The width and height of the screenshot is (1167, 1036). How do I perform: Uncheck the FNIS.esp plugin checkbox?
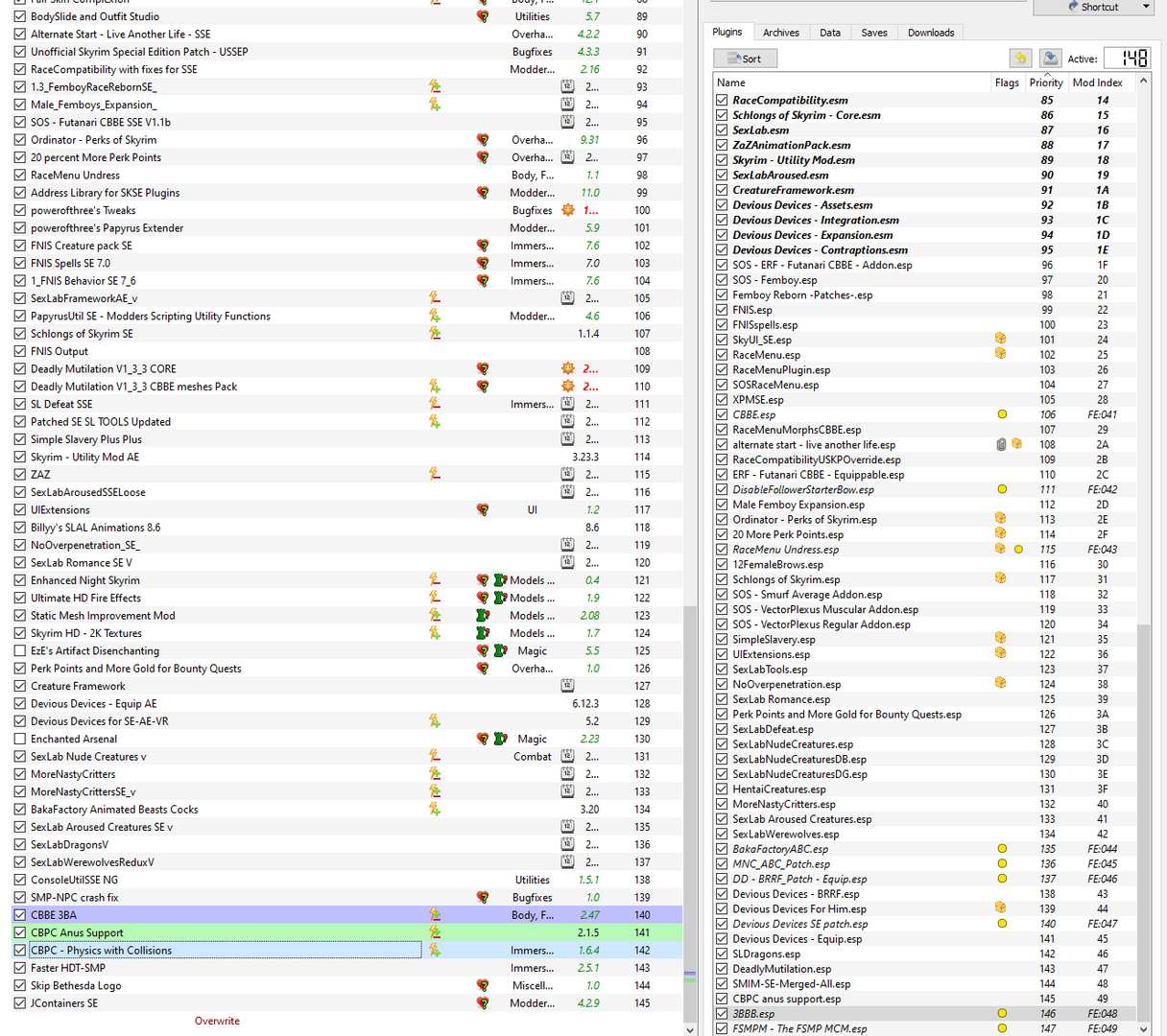[x=722, y=310]
